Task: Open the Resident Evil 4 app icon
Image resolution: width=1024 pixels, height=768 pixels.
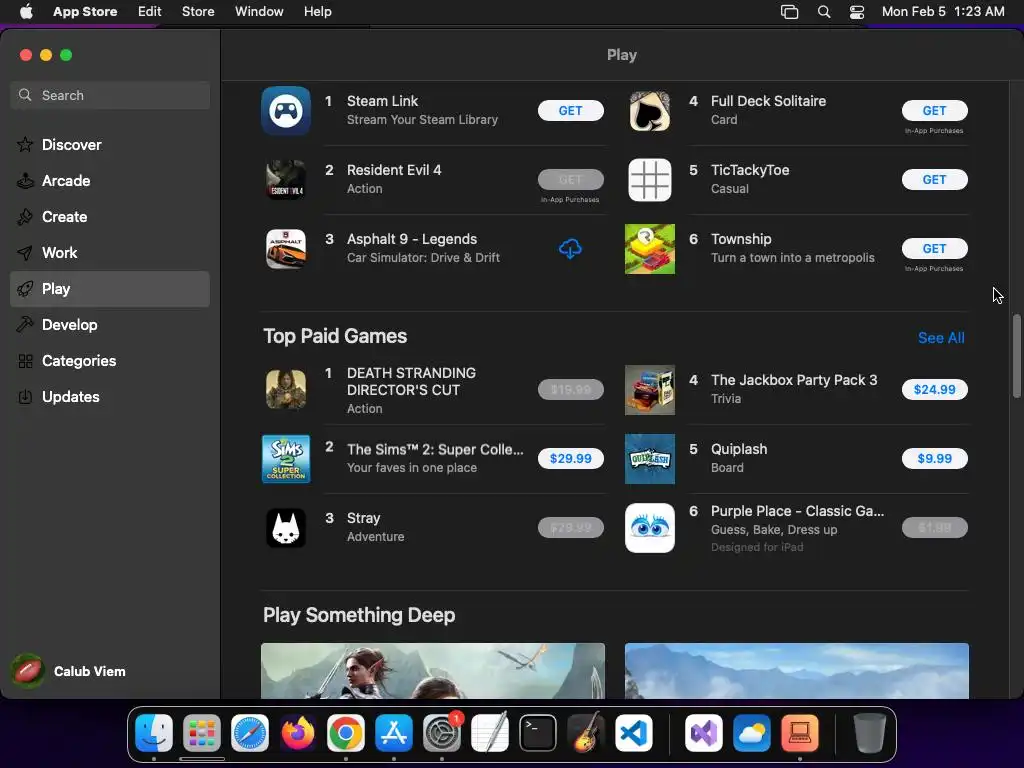Action: pyautogui.click(x=286, y=180)
